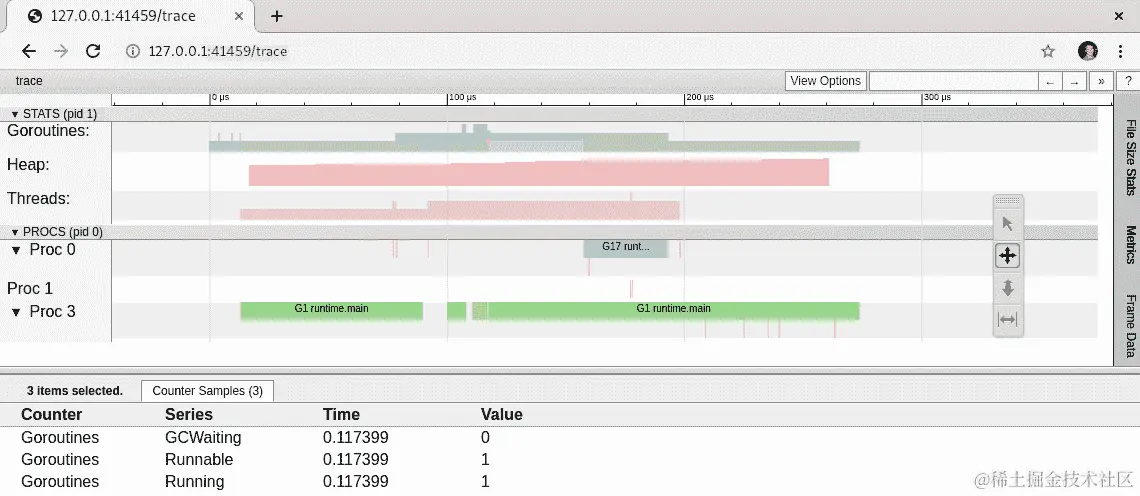Screen dimensions: 1140x496
Task: Click the Goroutines track label
Action: tap(49, 131)
